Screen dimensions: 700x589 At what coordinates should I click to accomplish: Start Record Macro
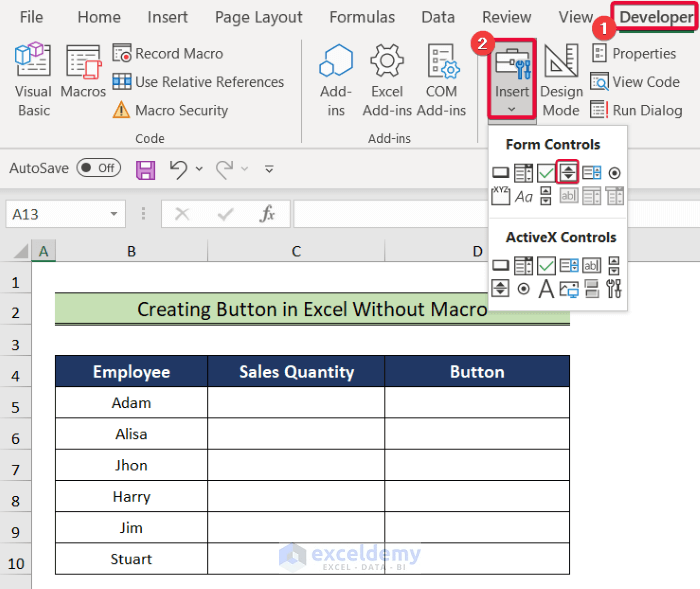[168, 54]
